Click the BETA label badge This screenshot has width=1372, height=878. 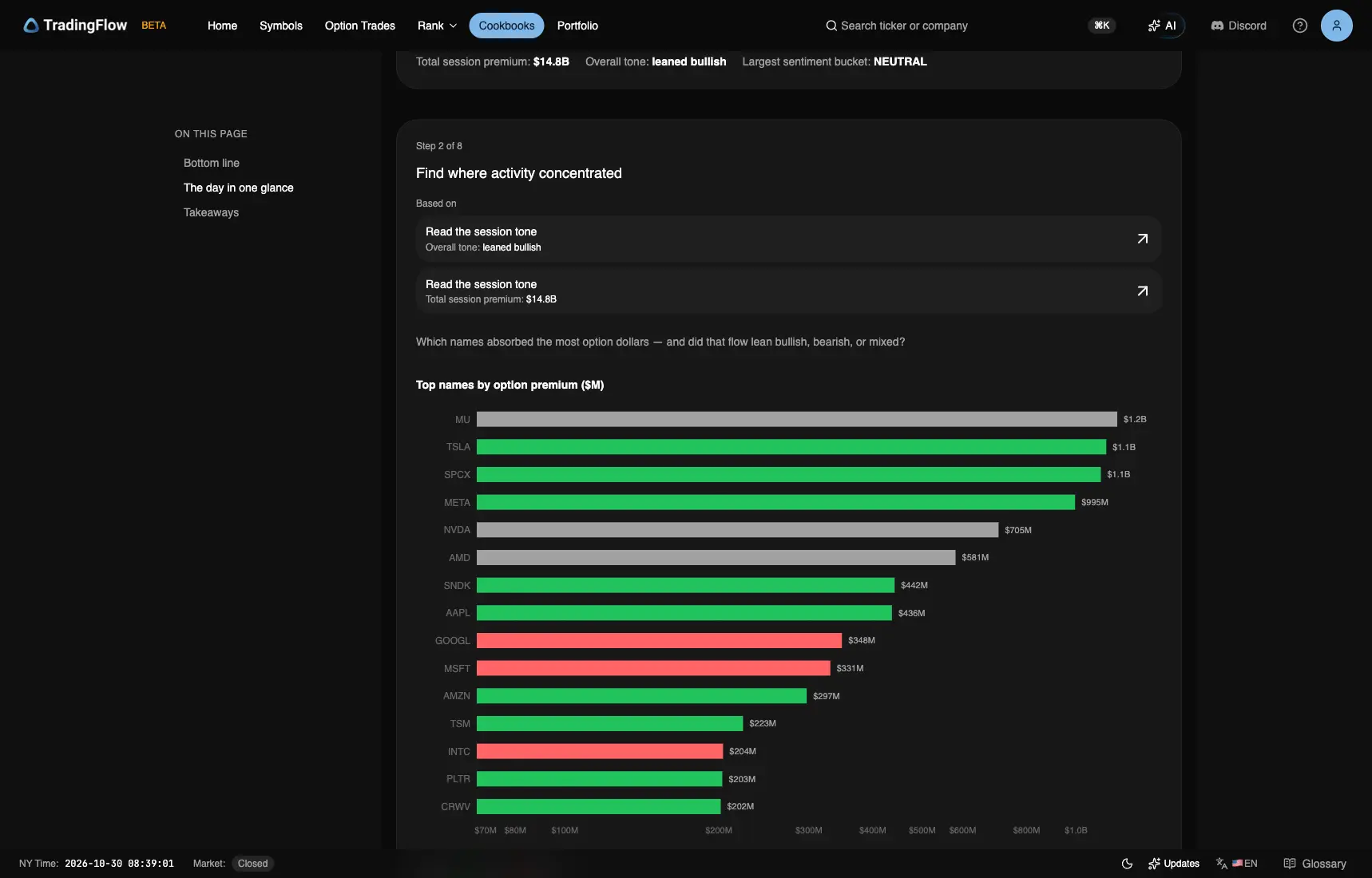pyautogui.click(x=154, y=26)
